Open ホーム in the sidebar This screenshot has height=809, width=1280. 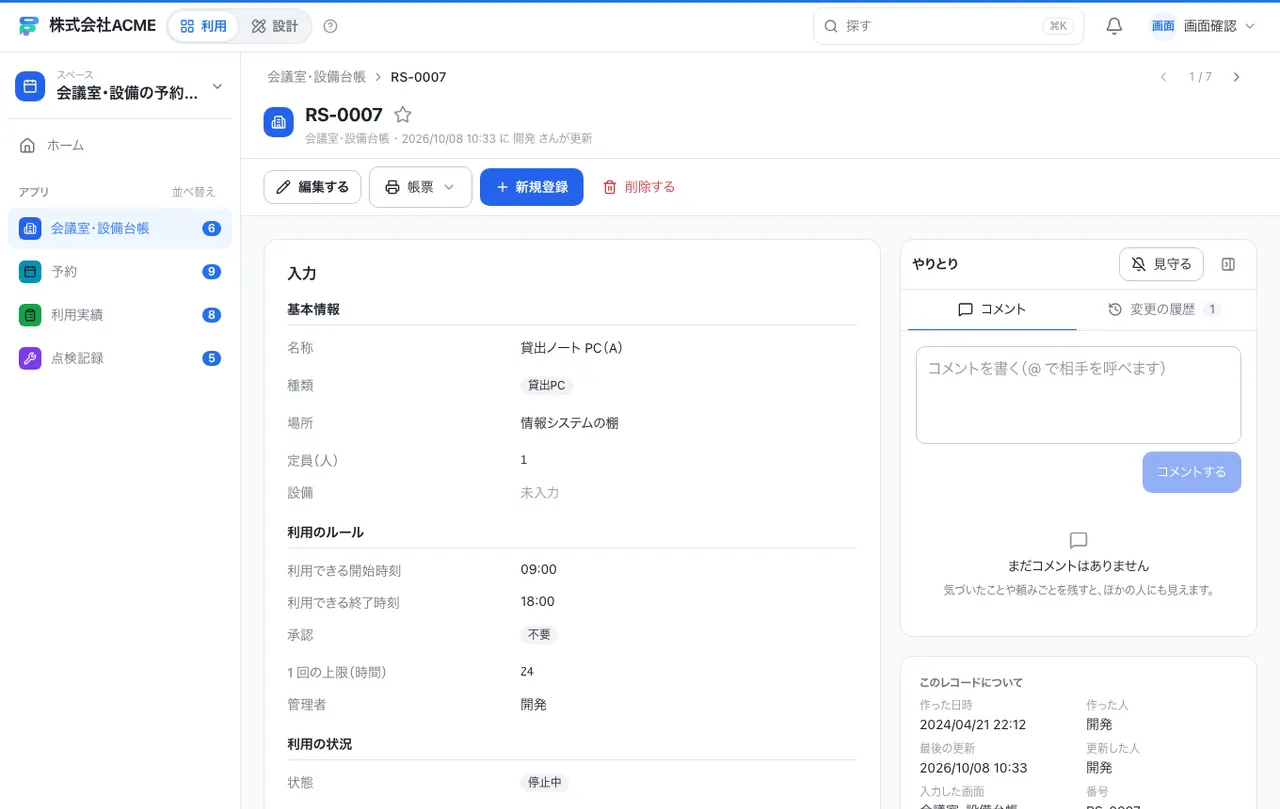[x=120, y=145]
